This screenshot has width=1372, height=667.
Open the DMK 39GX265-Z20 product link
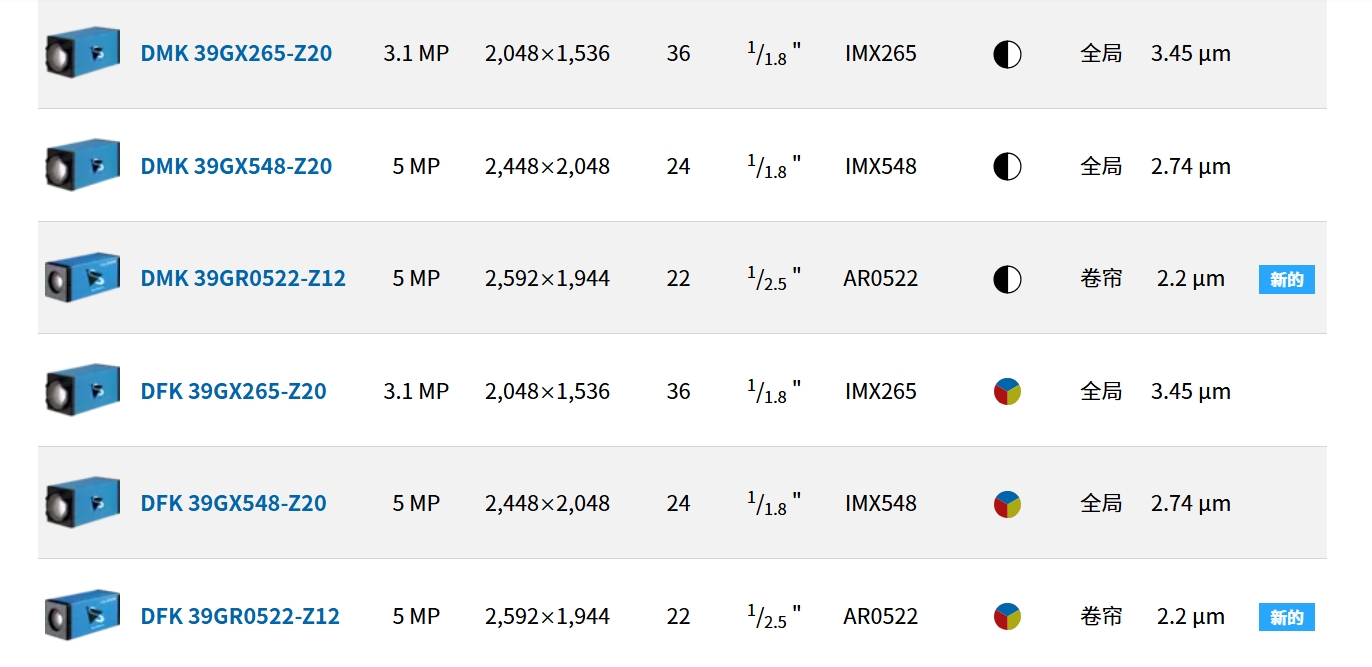[236, 53]
